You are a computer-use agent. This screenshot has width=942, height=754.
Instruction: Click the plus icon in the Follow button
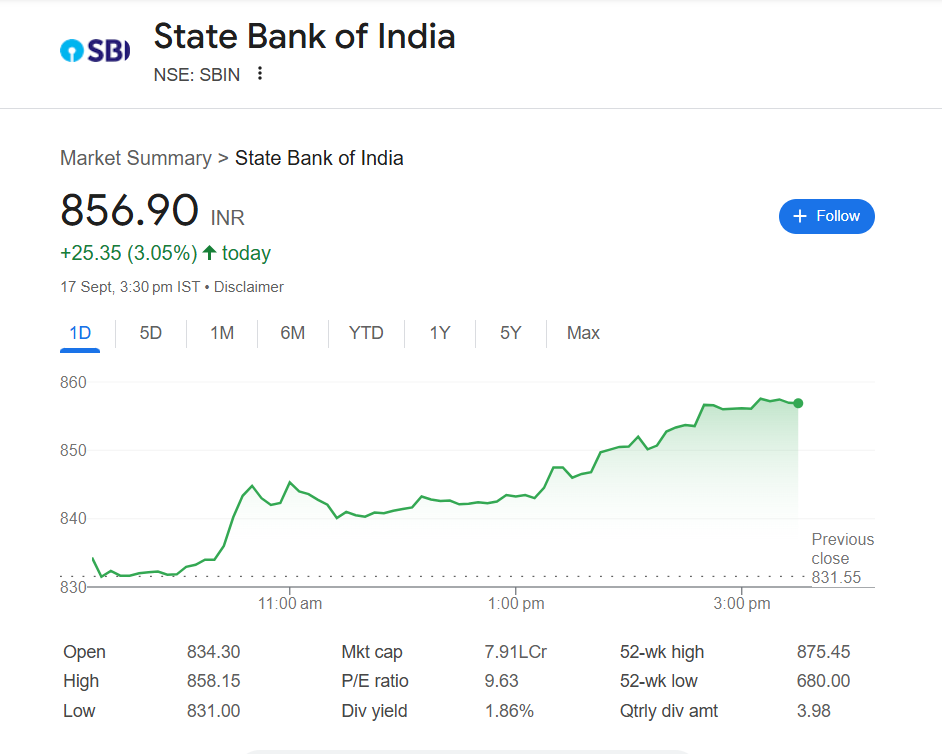pyautogui.click(x=800, y=216)
